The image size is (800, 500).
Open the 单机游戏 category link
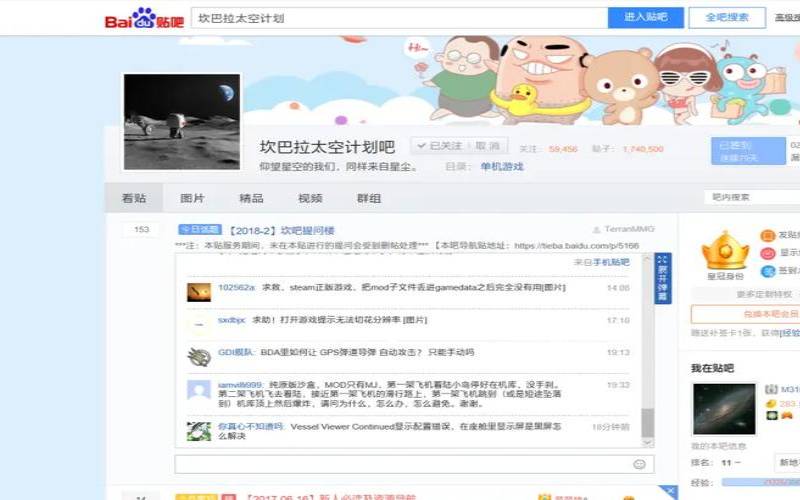coord(502,167)
